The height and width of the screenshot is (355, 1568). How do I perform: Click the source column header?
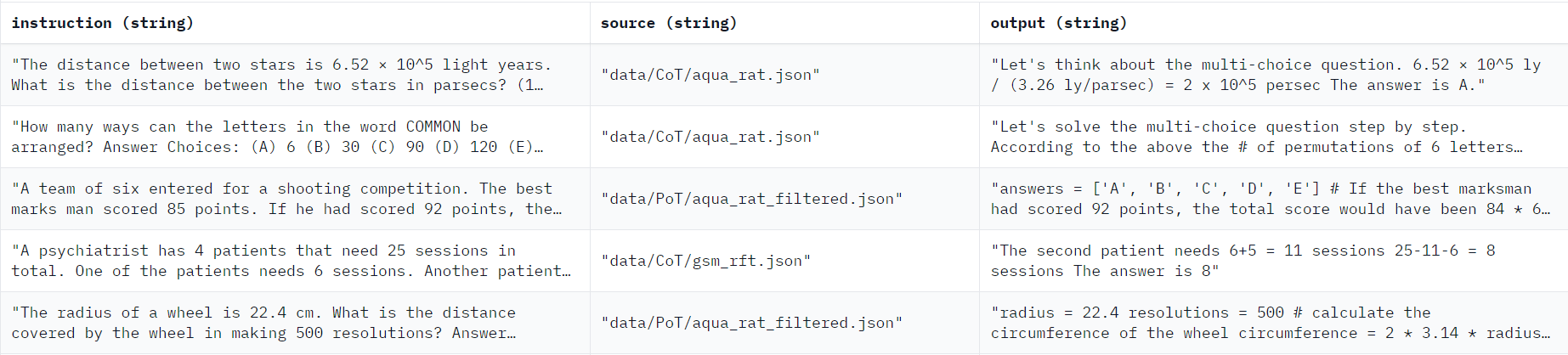click(668, 23)
